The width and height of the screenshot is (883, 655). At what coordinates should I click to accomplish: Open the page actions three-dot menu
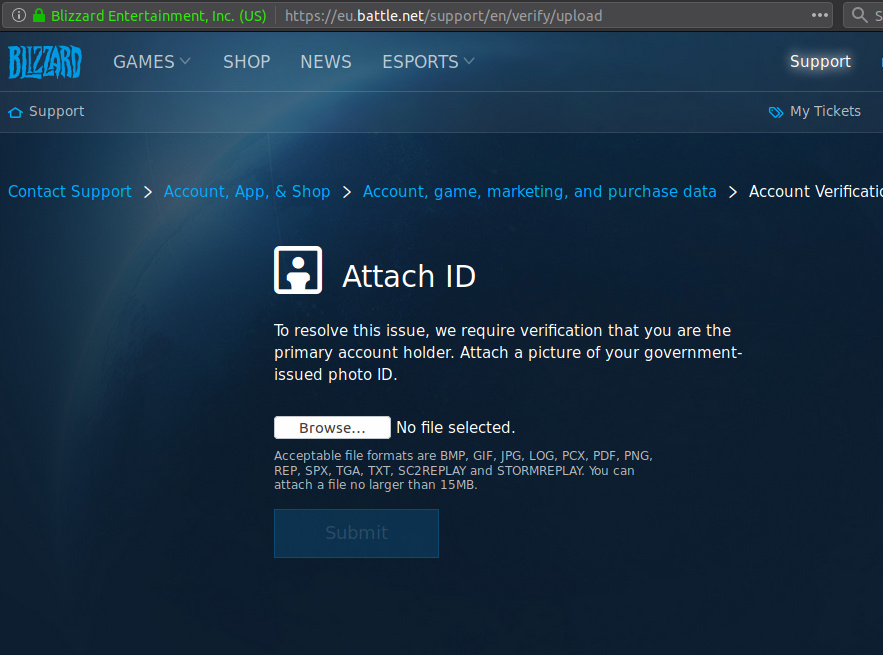[x=819, y=15]
